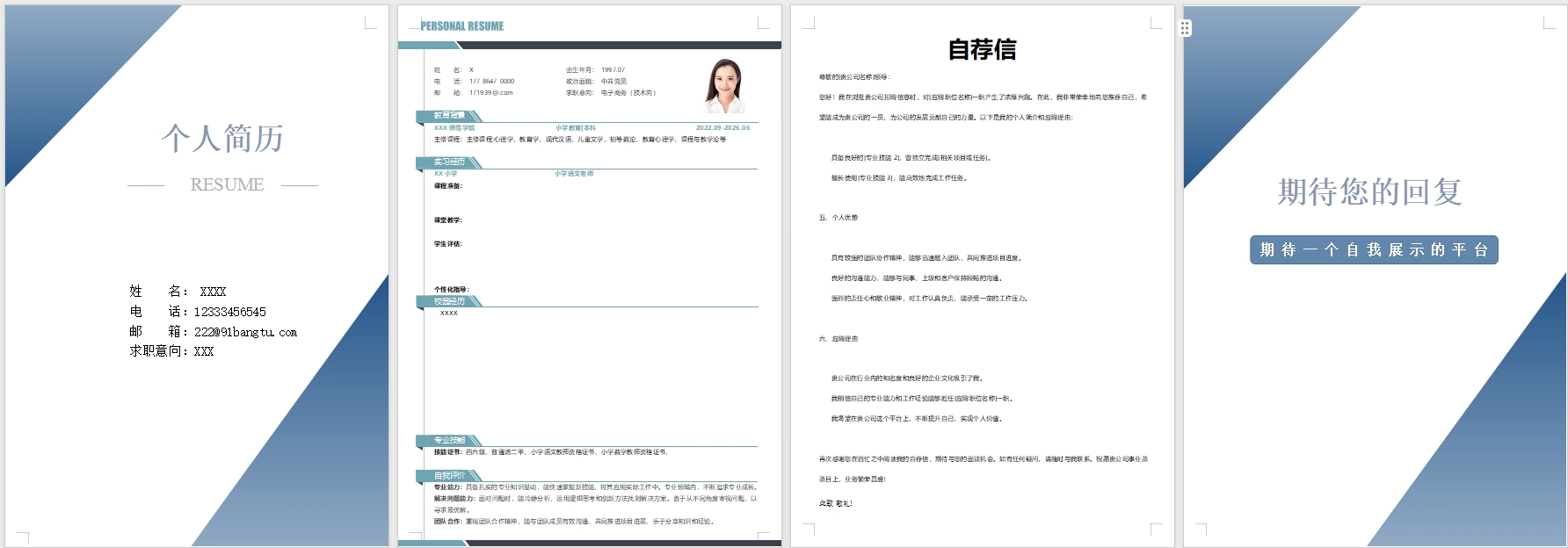Screen dimensions: 1568x548
Task: Click the 教育背景 section banner
Action: pyautogui.click(x=449, y=116)
